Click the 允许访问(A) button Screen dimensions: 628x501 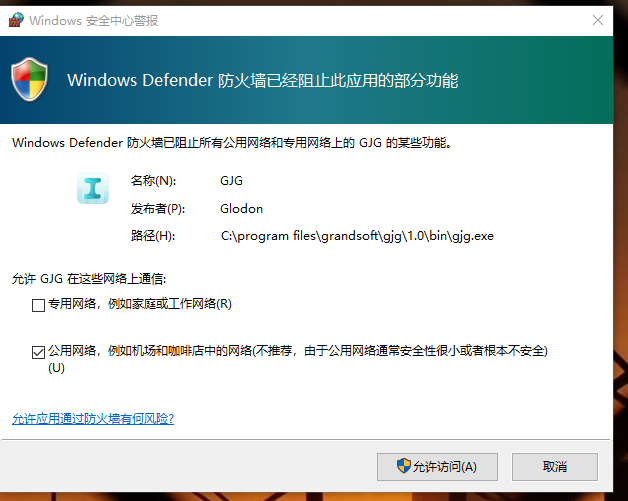pos(437,467)
